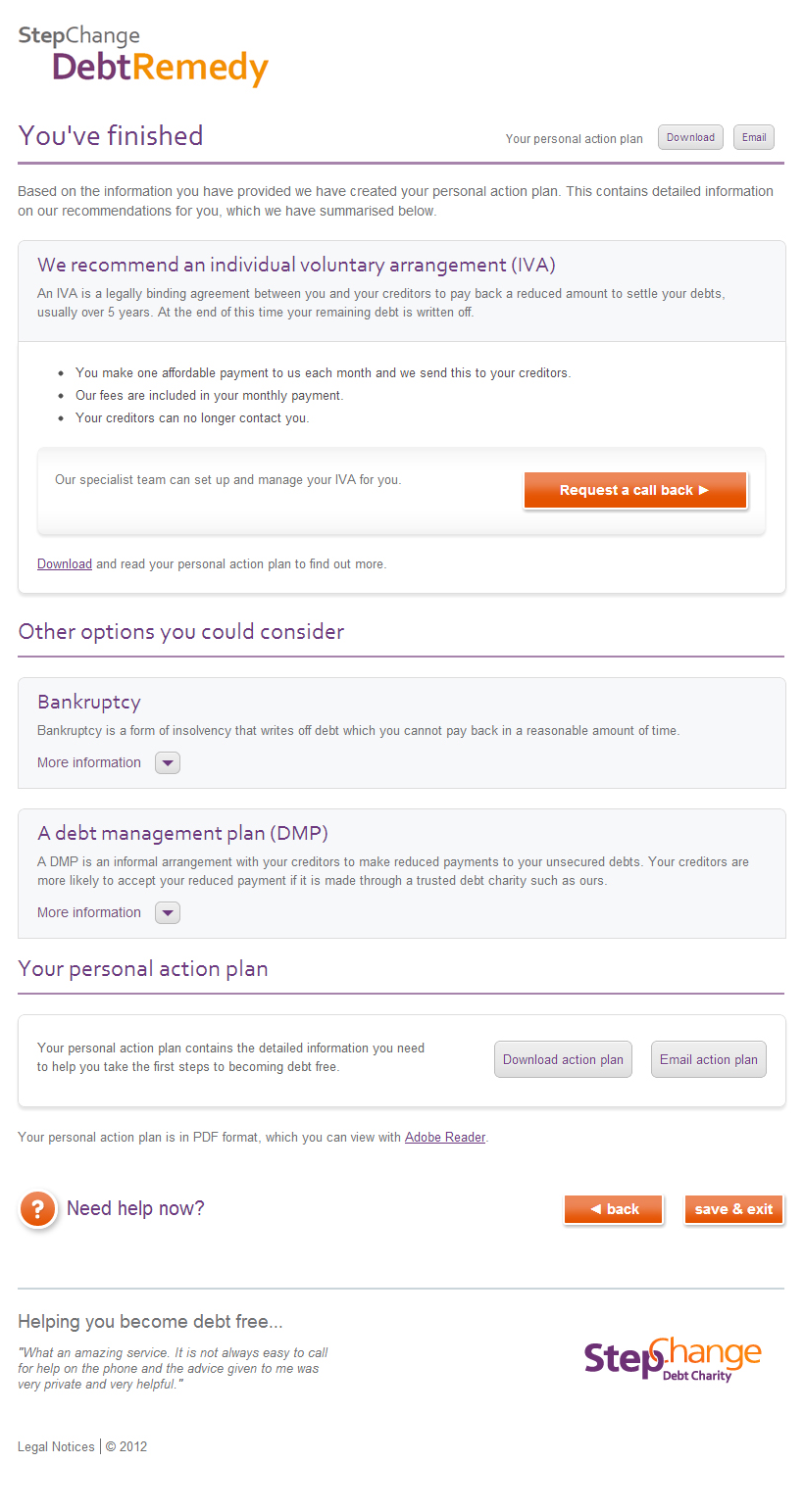Click the 'A debt management plan (DMP)' heading
Image resolution: width=804 pixels, height=1512 pixels.
182,834
